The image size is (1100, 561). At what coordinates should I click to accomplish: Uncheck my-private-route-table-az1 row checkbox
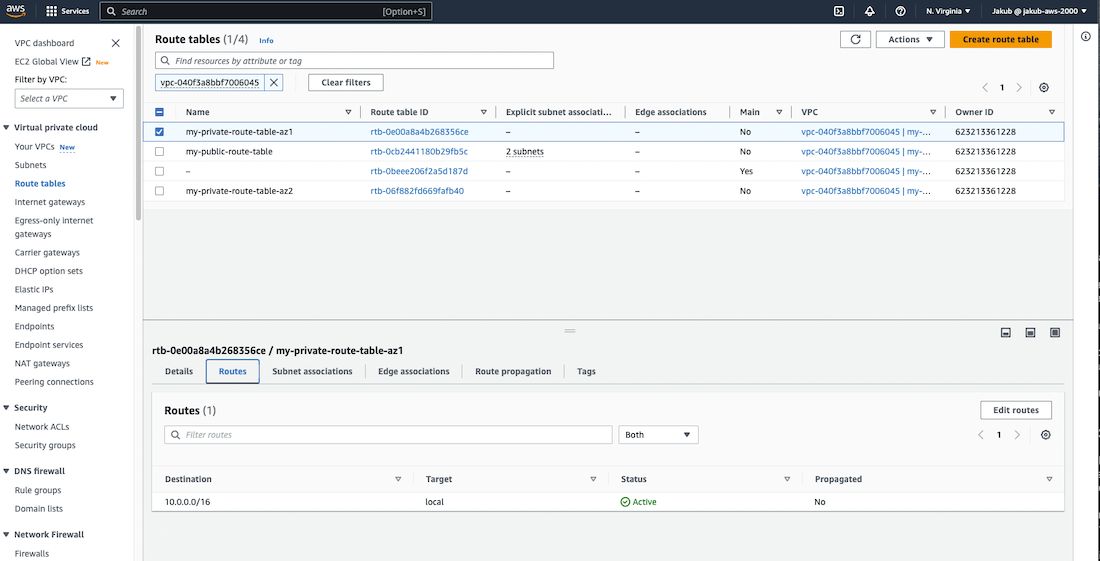coord(160,131)
